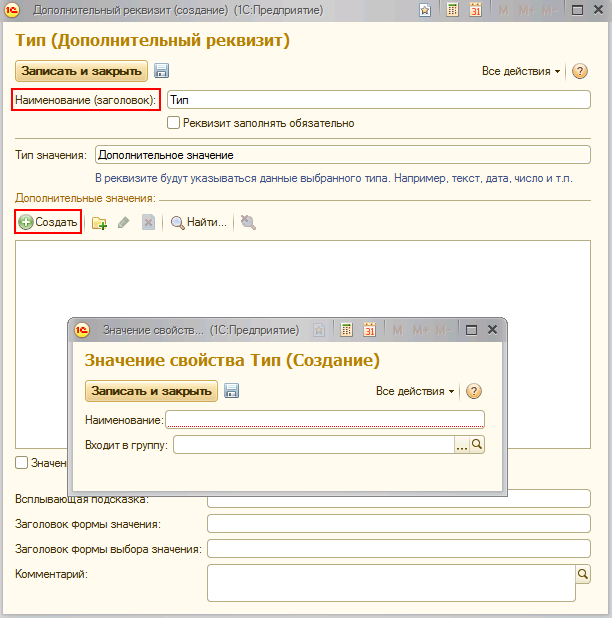
Task: Enable Реквизит заполнять обязательно checkbox
Action: pos(174,123)
